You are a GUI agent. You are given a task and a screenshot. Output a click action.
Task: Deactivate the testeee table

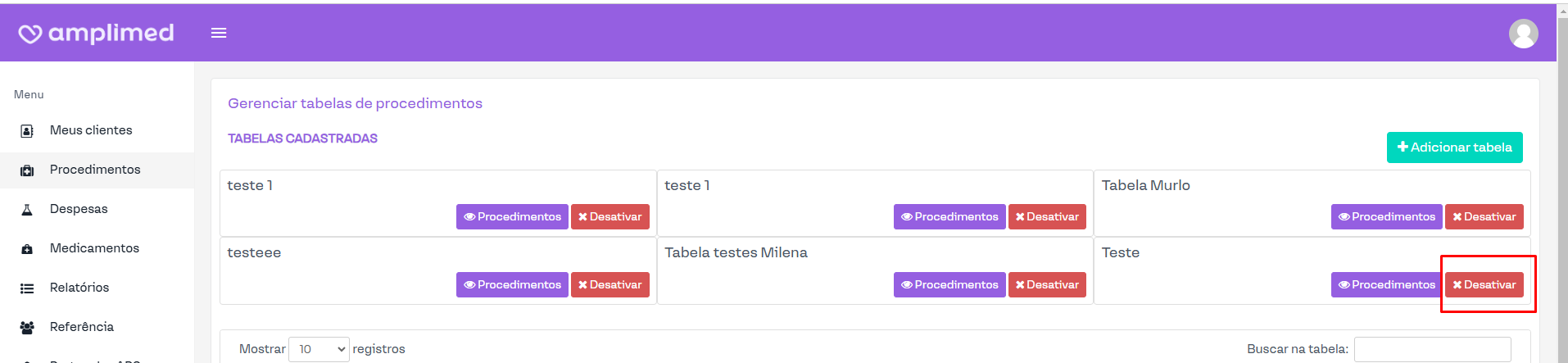610,285
